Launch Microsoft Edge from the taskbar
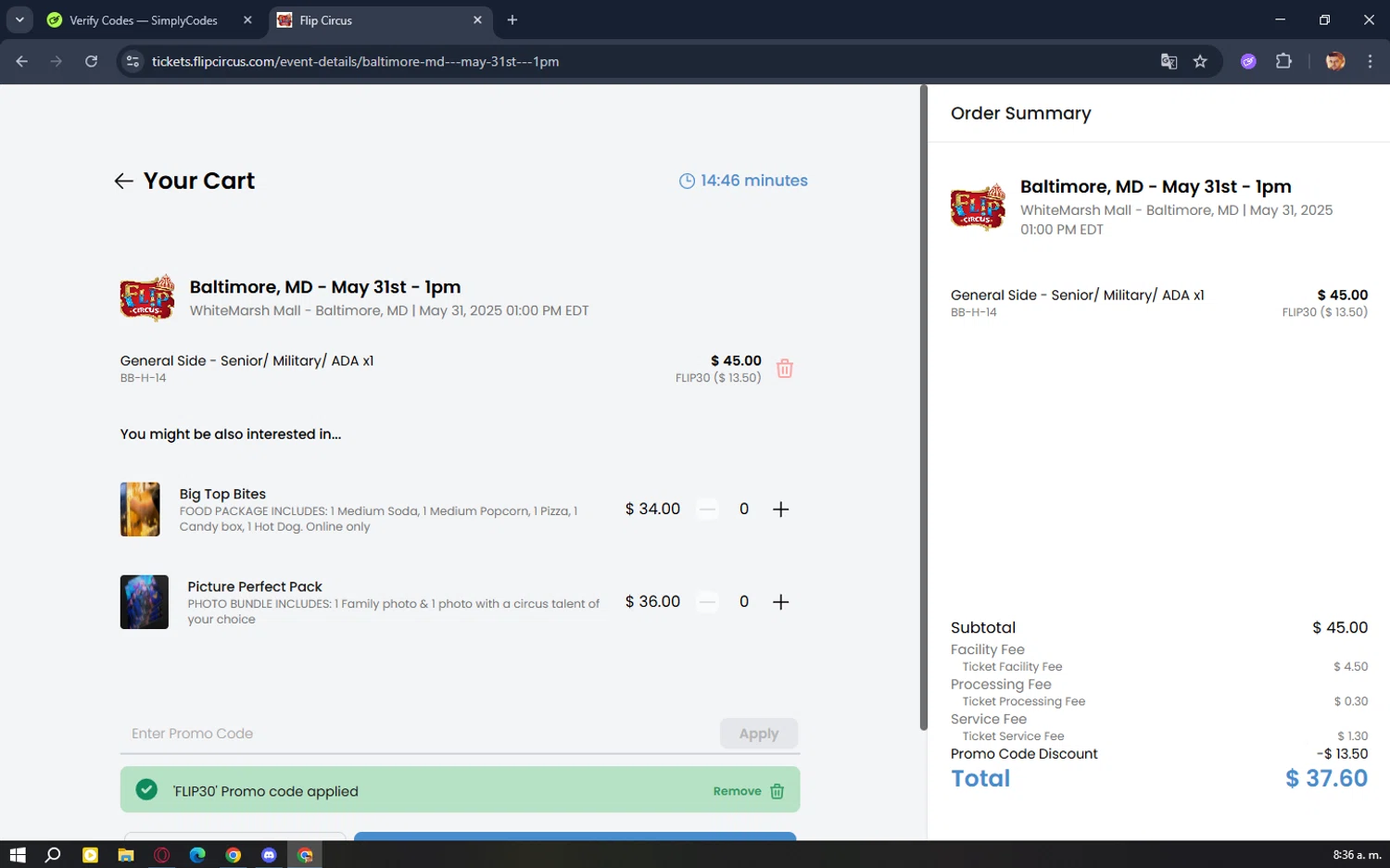The width and height of the screenshot is (1390, 868). pos(197,855)
